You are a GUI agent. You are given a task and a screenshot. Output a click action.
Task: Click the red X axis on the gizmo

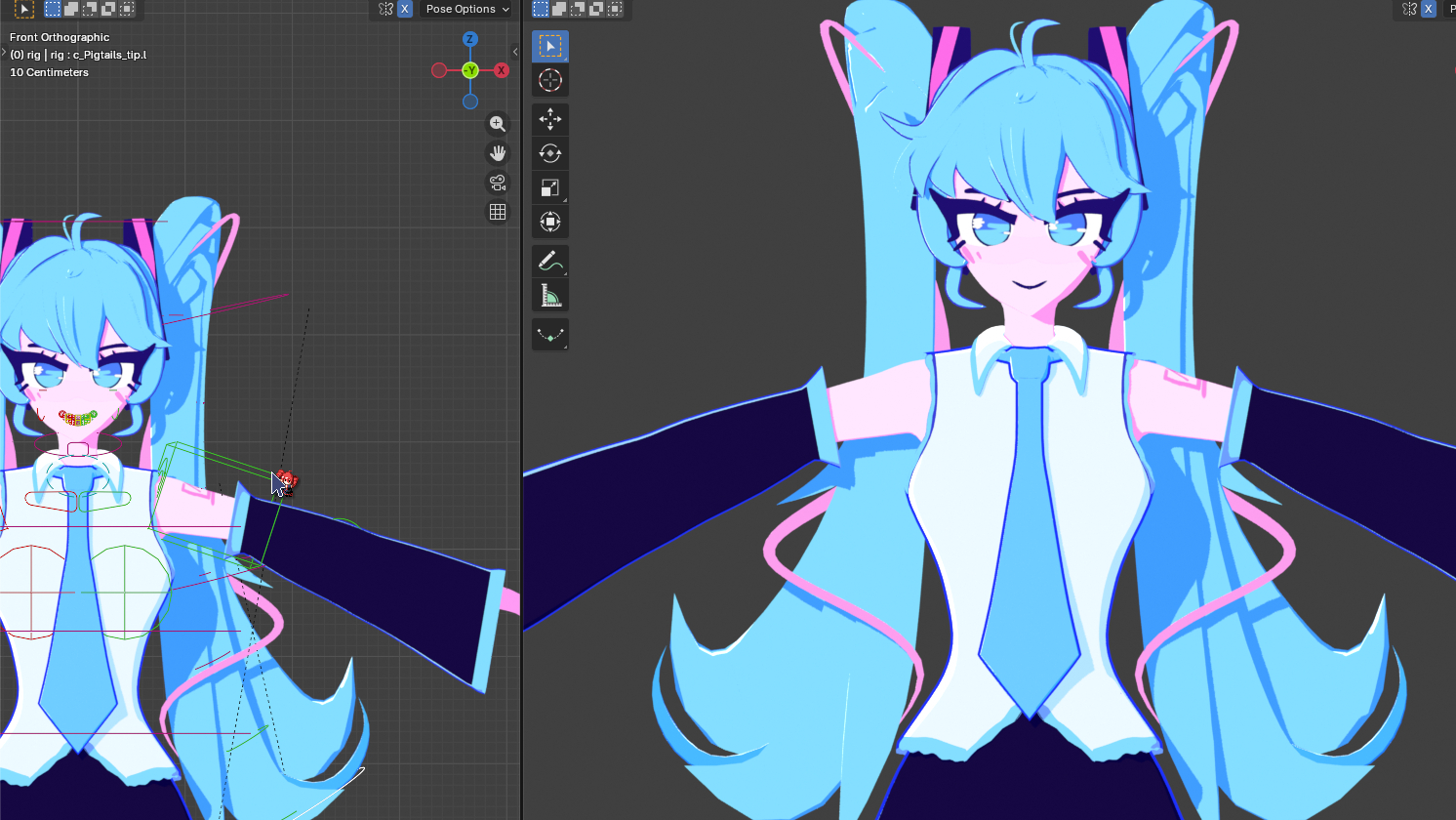502,70
